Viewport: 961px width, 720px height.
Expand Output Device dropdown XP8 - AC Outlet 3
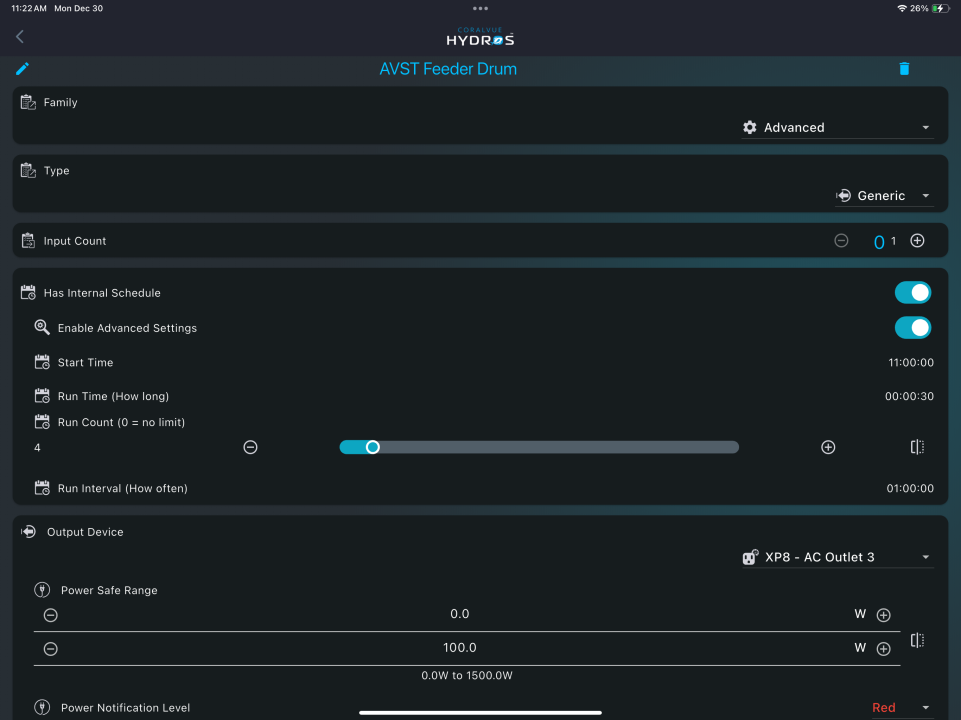tap(836, 557)
